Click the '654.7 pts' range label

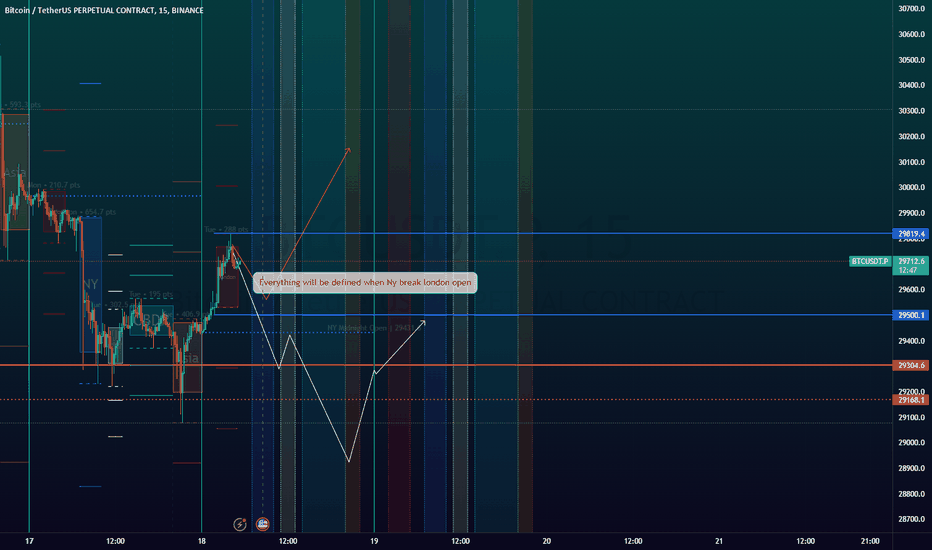[100, 212]
